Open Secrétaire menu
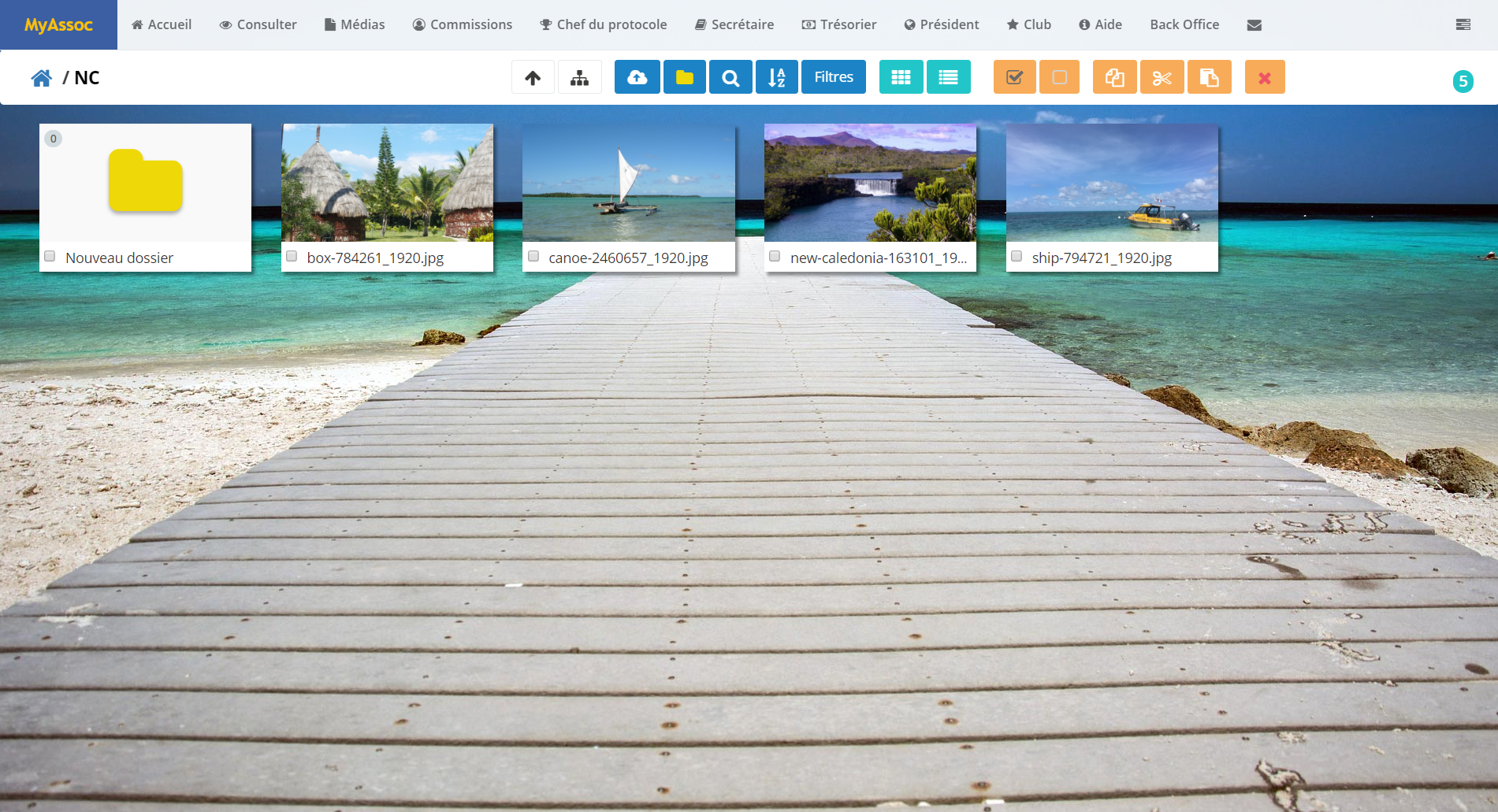The height and width of the screenshot is (812, 1498). pos(734,24)
